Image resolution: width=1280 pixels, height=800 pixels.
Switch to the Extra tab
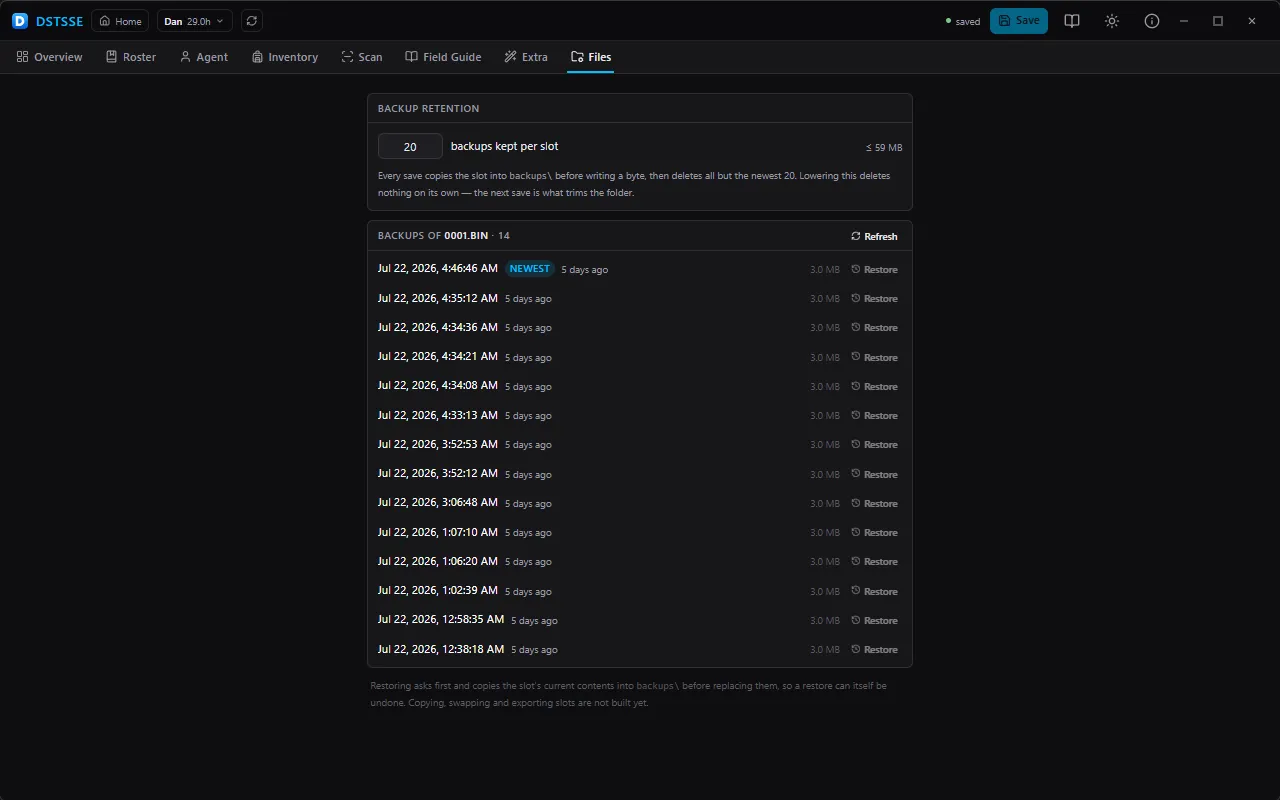tap(526, 57)
